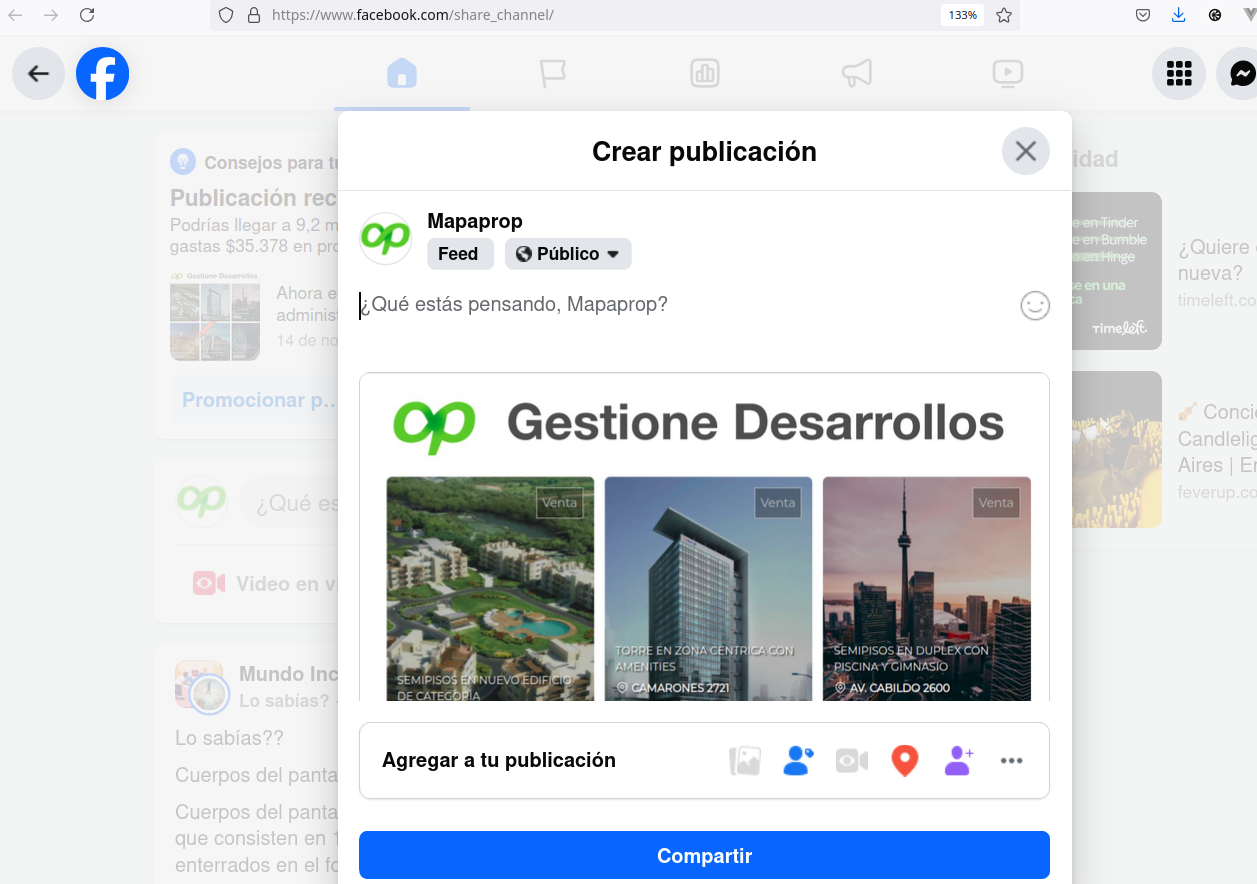The image size is (1257, 884).
Task: Open the Facebook menu grid icon
Action: (1179, 73)
